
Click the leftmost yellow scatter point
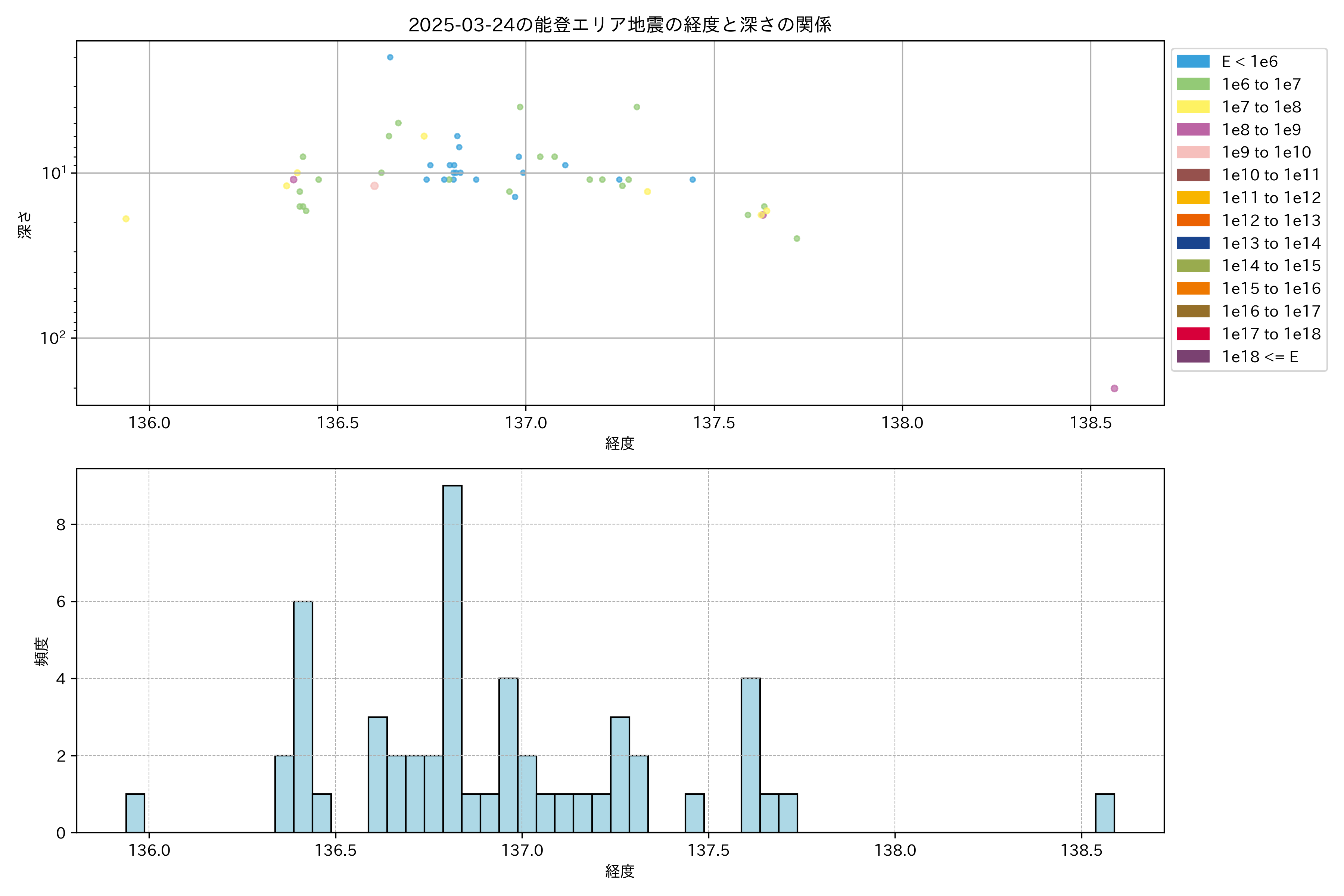click(x=126, y=219)
